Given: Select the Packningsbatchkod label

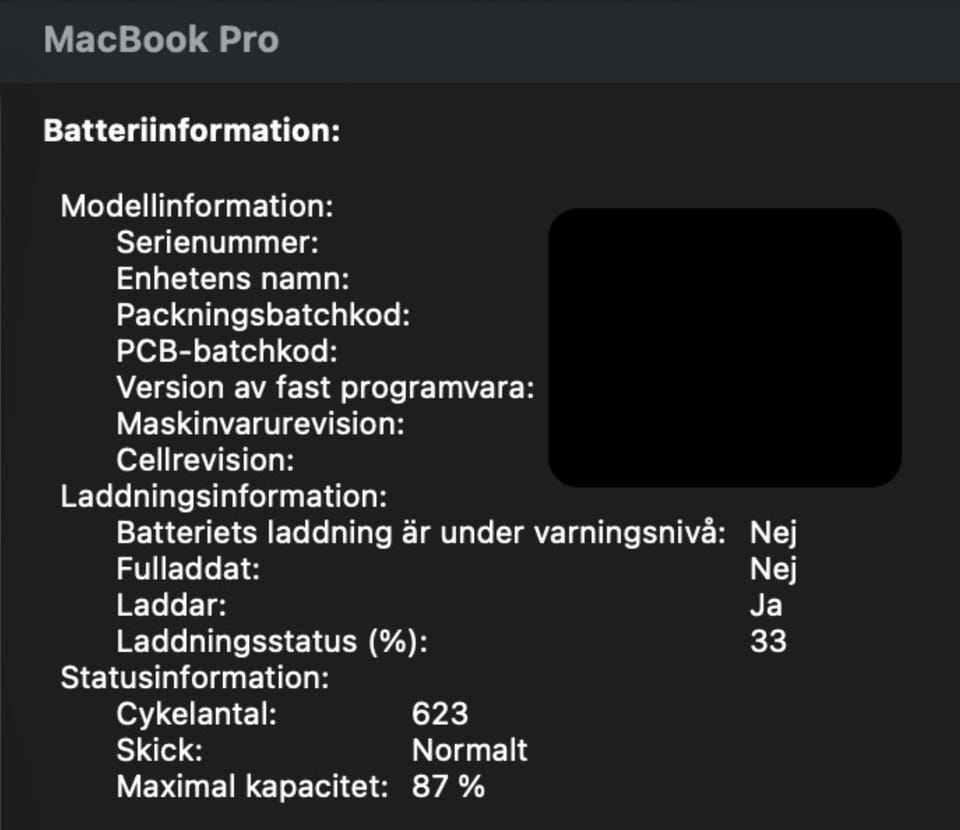Looking at the screenshot, I should pos(263,315).
